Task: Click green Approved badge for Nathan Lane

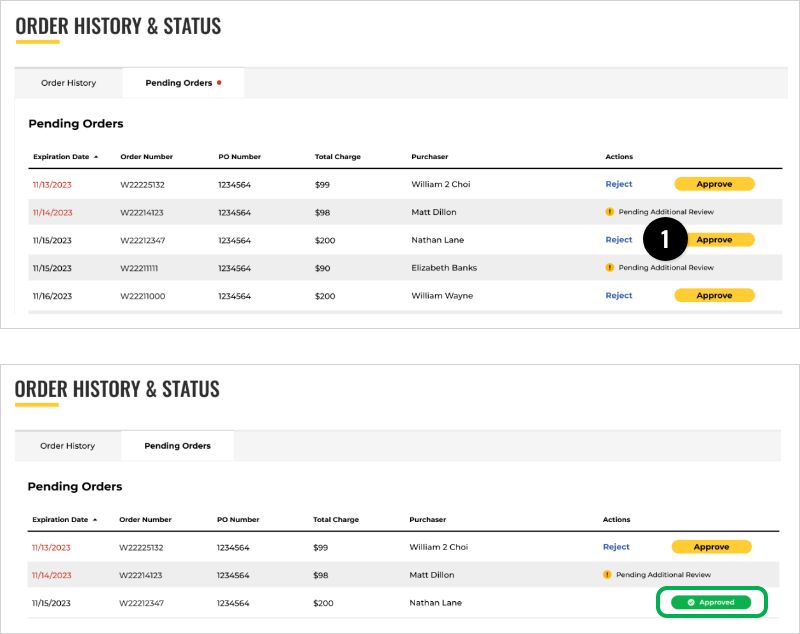Action: 711,602
